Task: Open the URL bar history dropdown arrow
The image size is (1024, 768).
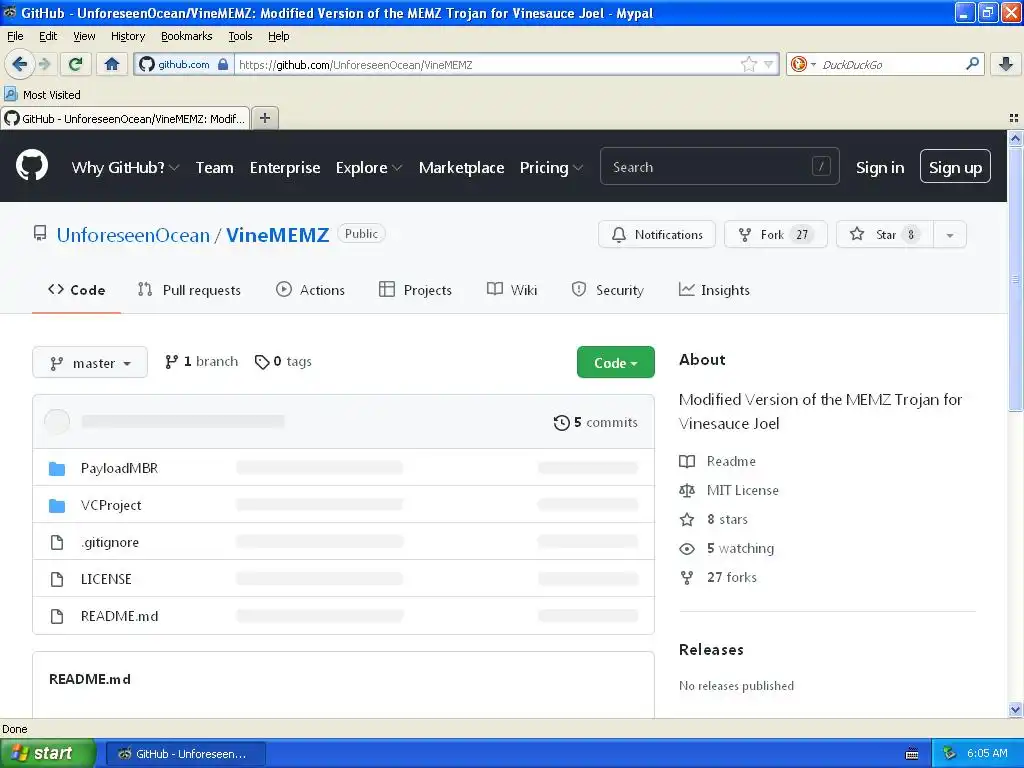Action: pyautogui.click(x=769, y=64)
